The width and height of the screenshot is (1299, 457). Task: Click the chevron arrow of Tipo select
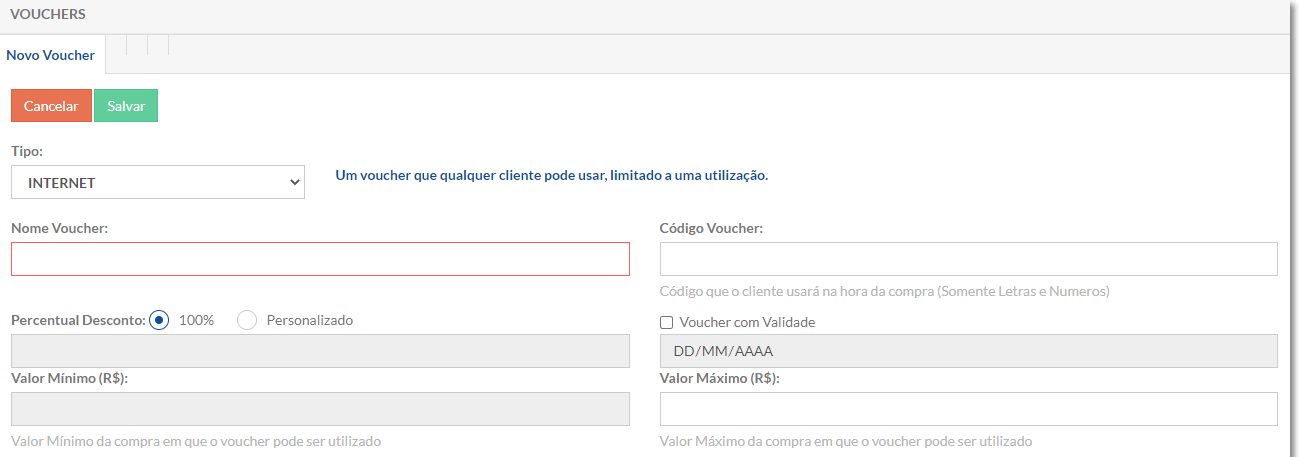coord(294,183)
